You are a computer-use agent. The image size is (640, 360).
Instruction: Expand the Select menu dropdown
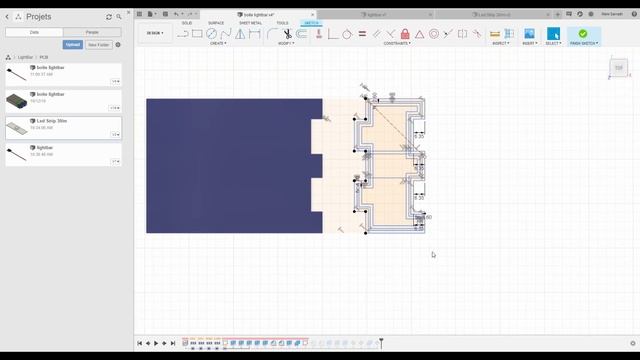pos(553,43)
